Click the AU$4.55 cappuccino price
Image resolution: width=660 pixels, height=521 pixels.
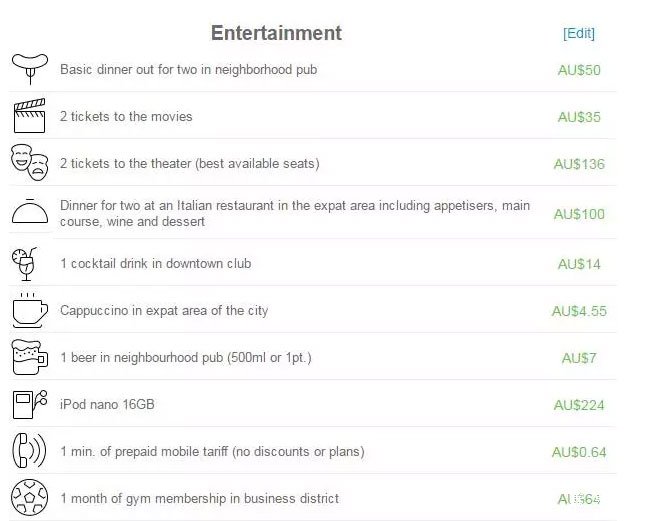pyautogui.click(x=579, y=311)
